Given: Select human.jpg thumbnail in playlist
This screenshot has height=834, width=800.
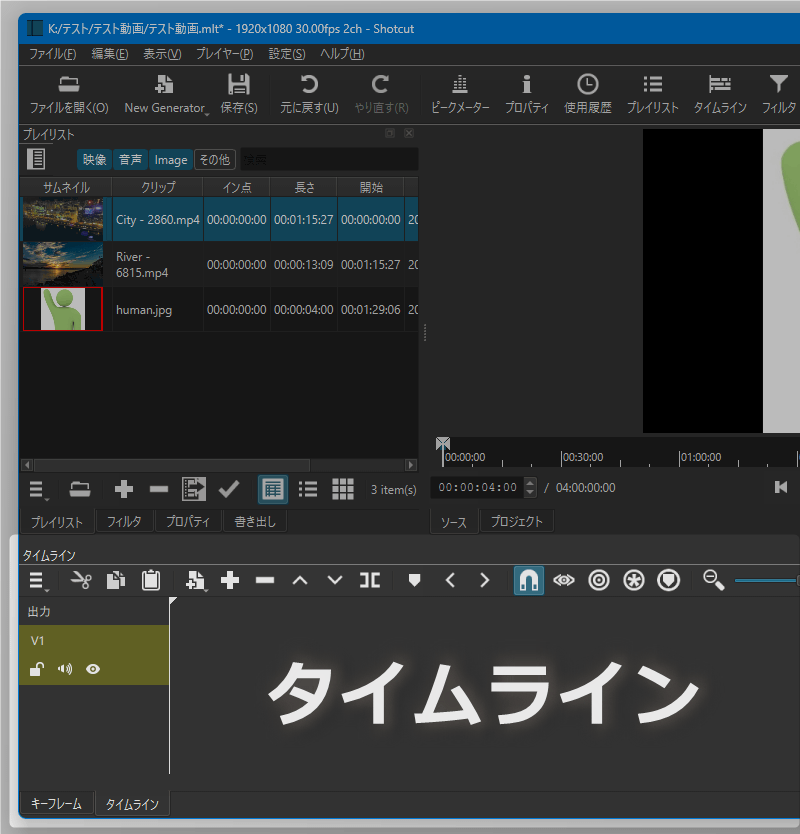Looking at the screenshot, I should tap(63, 309).
